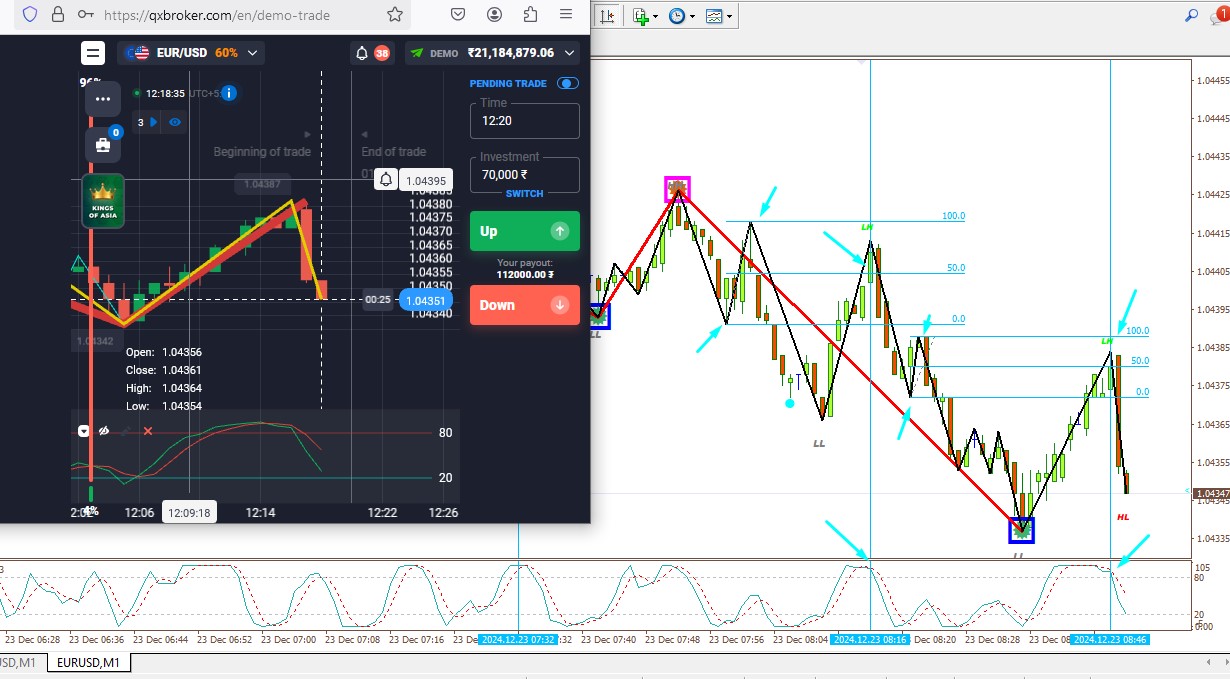Image resolution: width=1230 pixels, height=679 pixels.
Task: Open the EUR/USD 60% asset selector
Action: pos(190,53)
